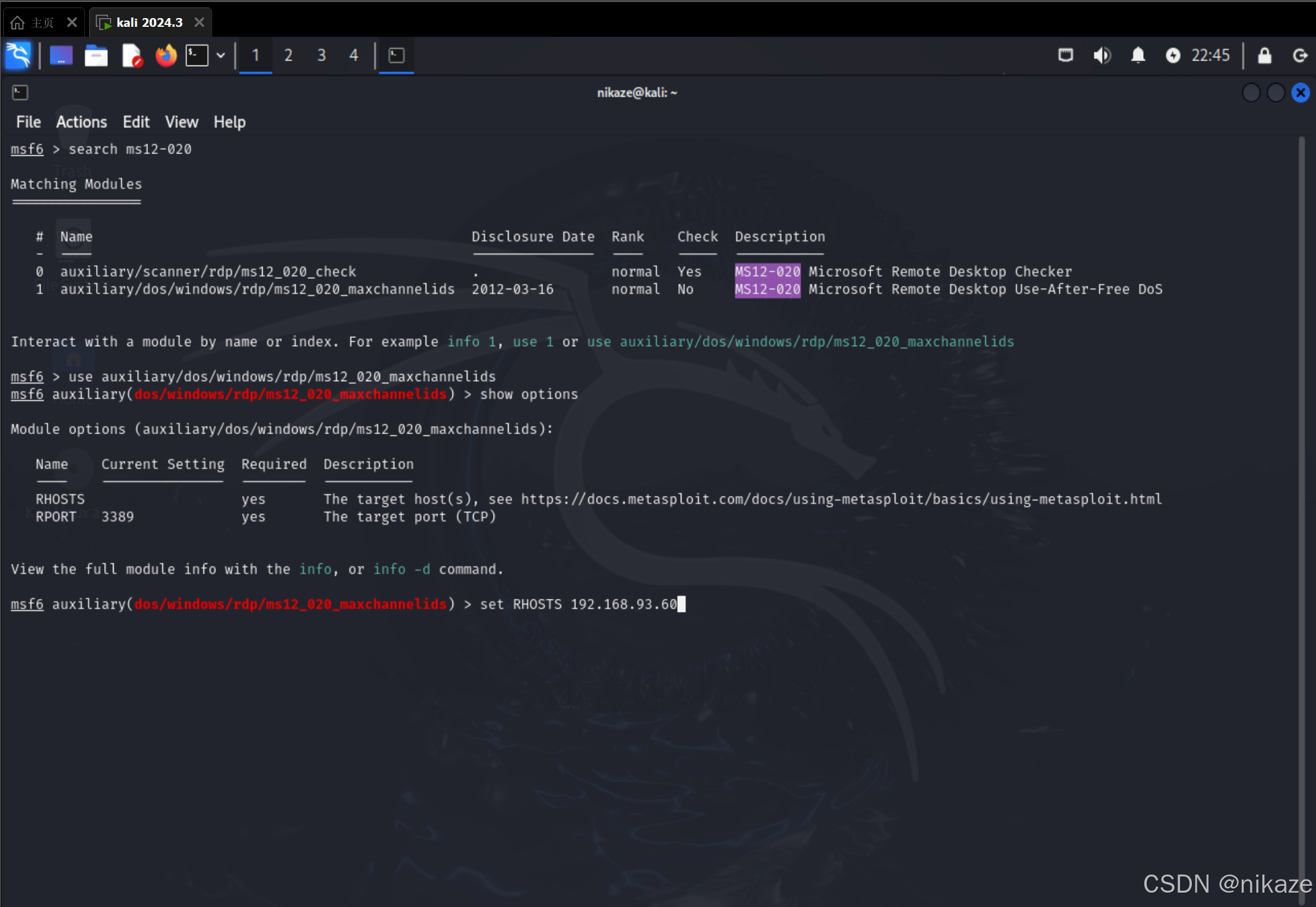1316x907 pixels.
Task: Switch to the kali 2024.3 VM tab
Action: pos(149,22)
